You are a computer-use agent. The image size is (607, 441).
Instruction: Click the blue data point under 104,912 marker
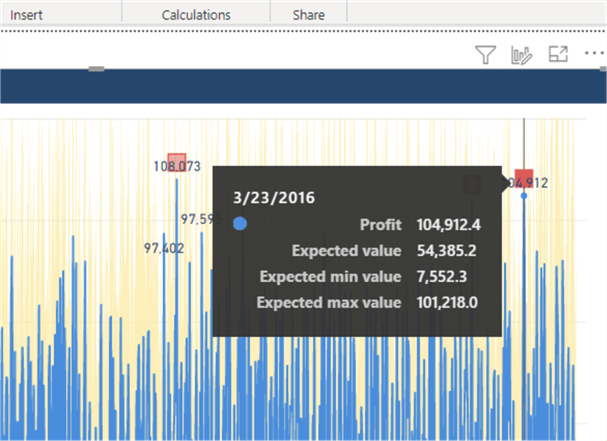524,196
